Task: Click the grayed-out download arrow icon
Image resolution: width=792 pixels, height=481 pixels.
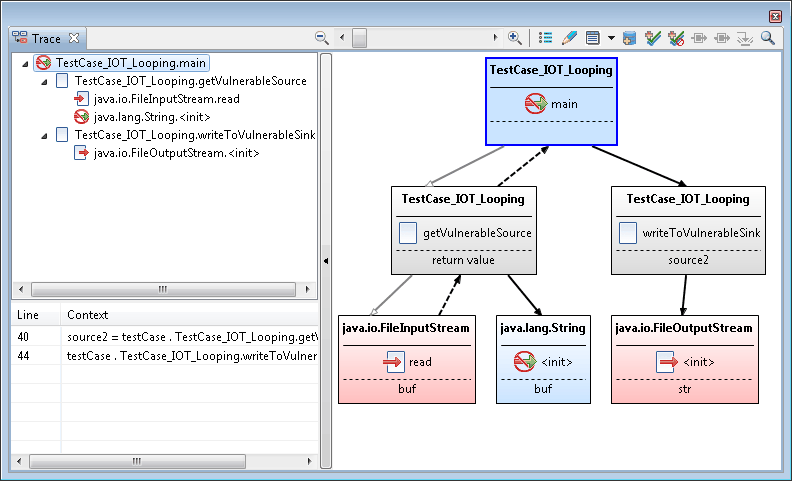Action: click(745, 38)
